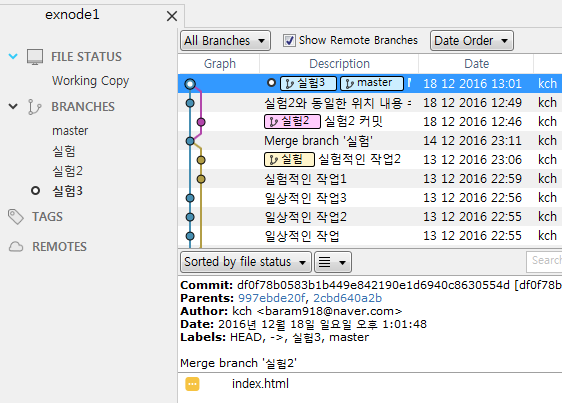
Task: Click the pink 실험2 branch label
Action: [292, 122]
